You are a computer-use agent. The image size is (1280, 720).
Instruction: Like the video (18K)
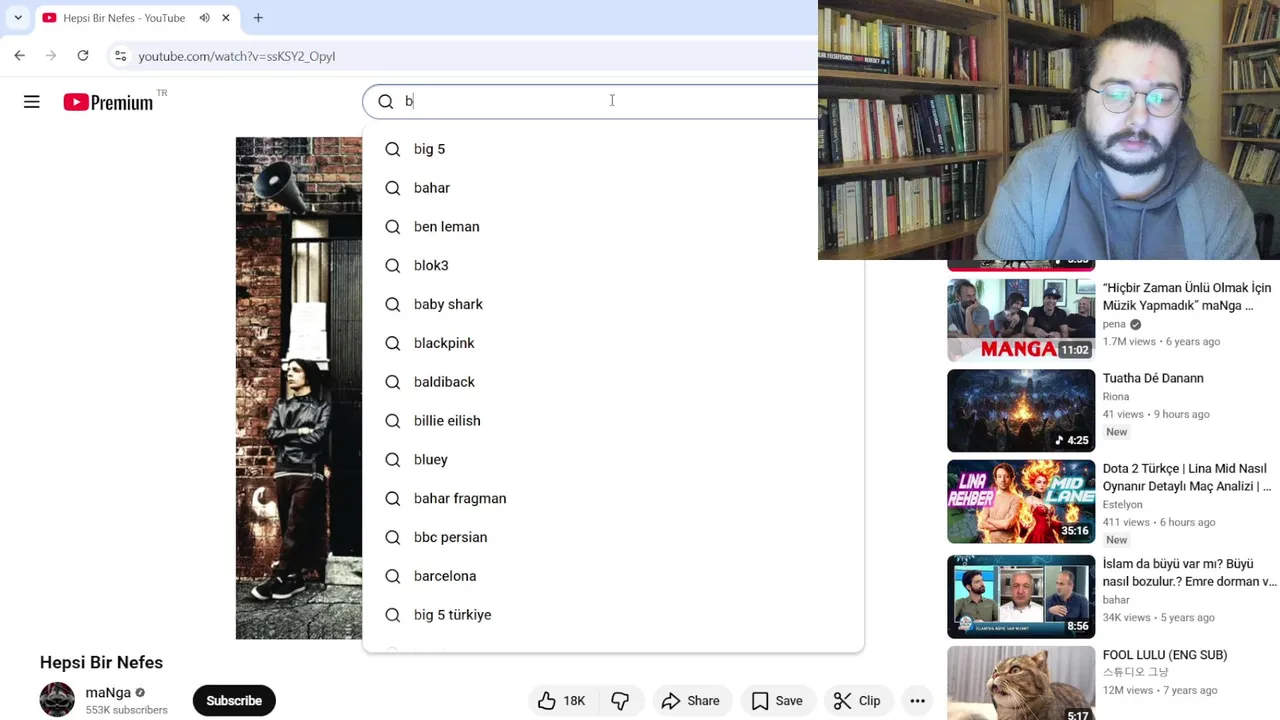562,701
